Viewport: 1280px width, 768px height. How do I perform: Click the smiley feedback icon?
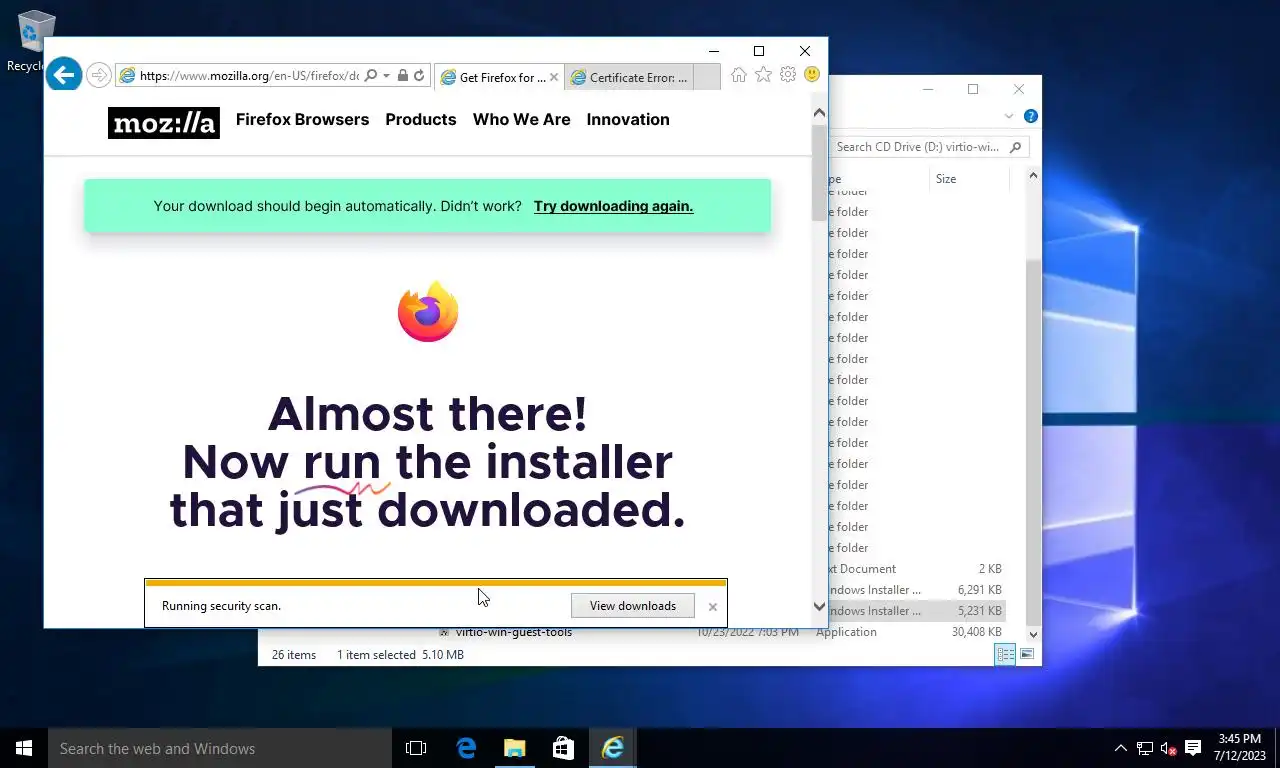(x=812, y=75)
